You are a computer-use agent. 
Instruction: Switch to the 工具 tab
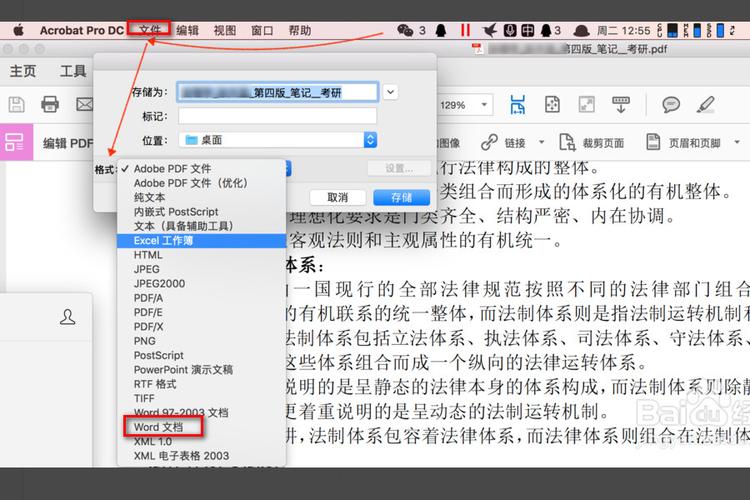[x=73, y=71]
